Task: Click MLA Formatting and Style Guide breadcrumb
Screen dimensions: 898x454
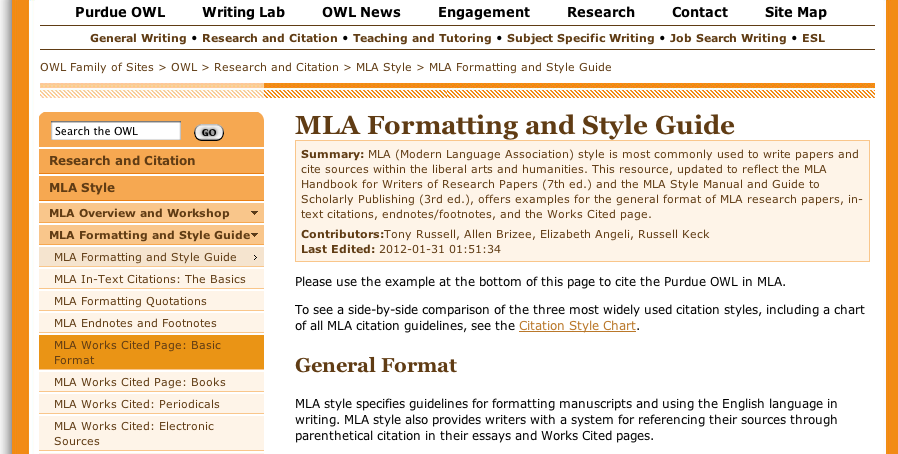Action: [520, 68]
